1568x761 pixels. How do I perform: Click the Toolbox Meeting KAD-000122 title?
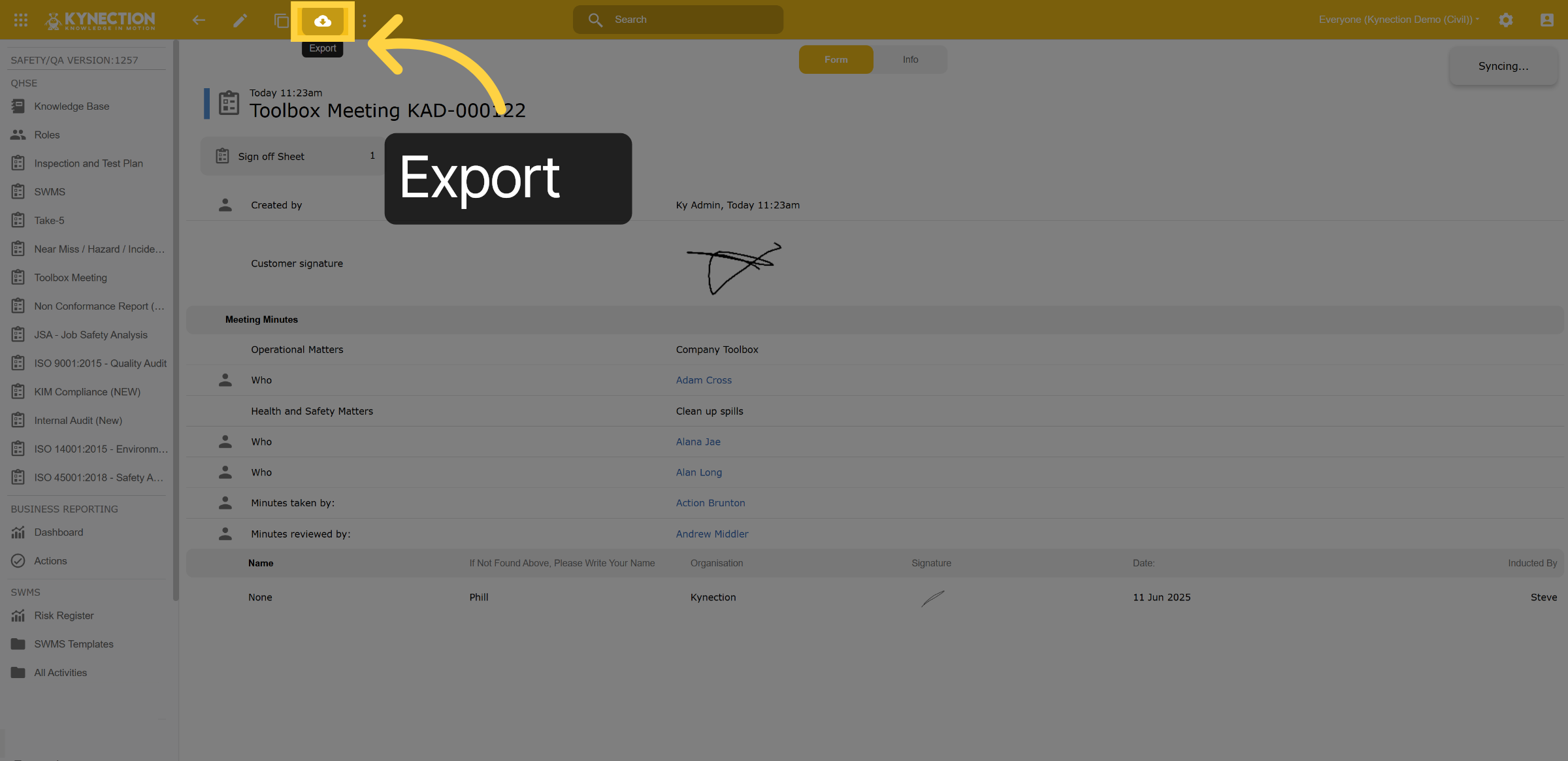click(x=387, y=110)
